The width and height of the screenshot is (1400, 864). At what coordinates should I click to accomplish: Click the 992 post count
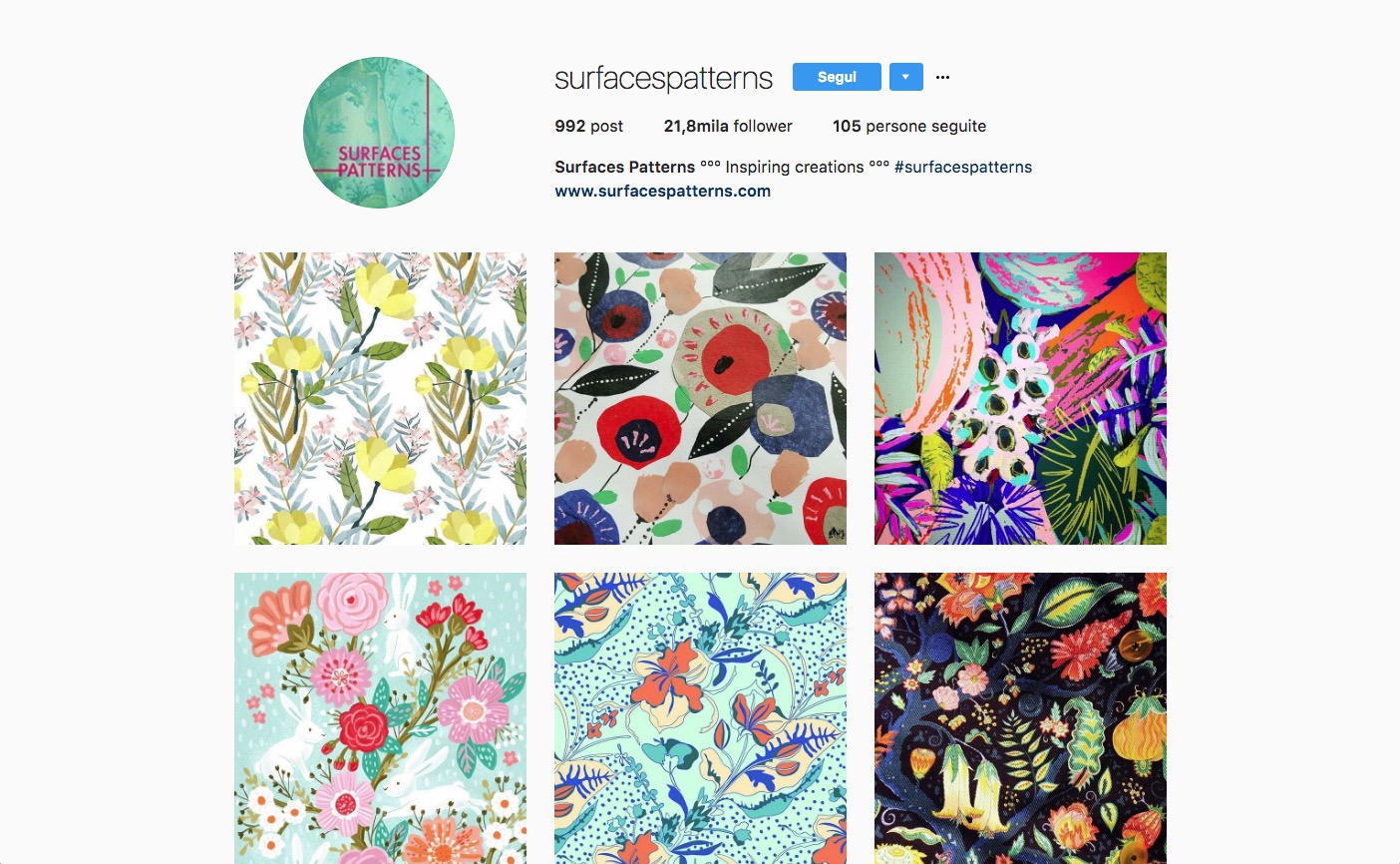(x=588, y=126)
